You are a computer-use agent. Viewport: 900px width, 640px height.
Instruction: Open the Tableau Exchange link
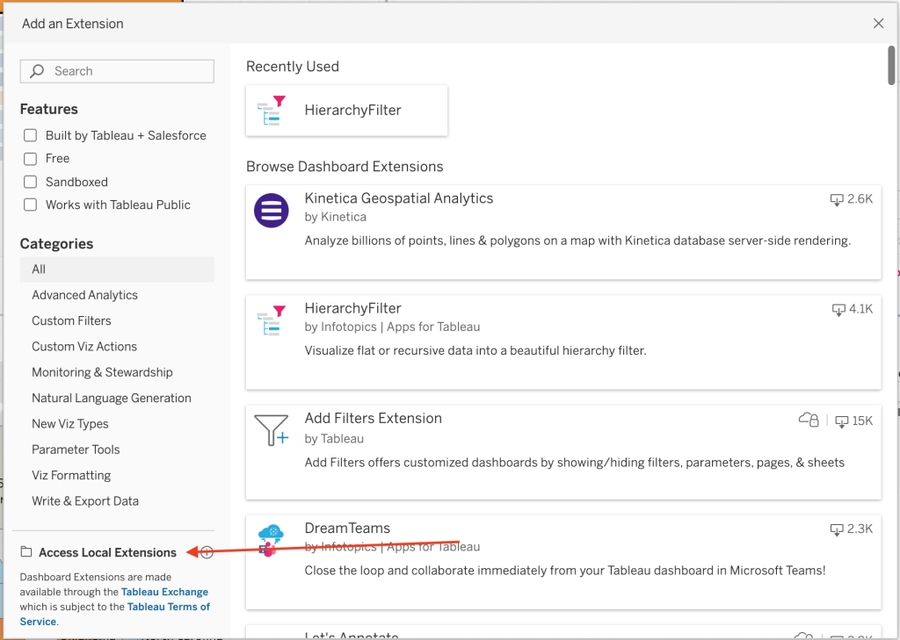pyautogui.click(x=165, y=592)
